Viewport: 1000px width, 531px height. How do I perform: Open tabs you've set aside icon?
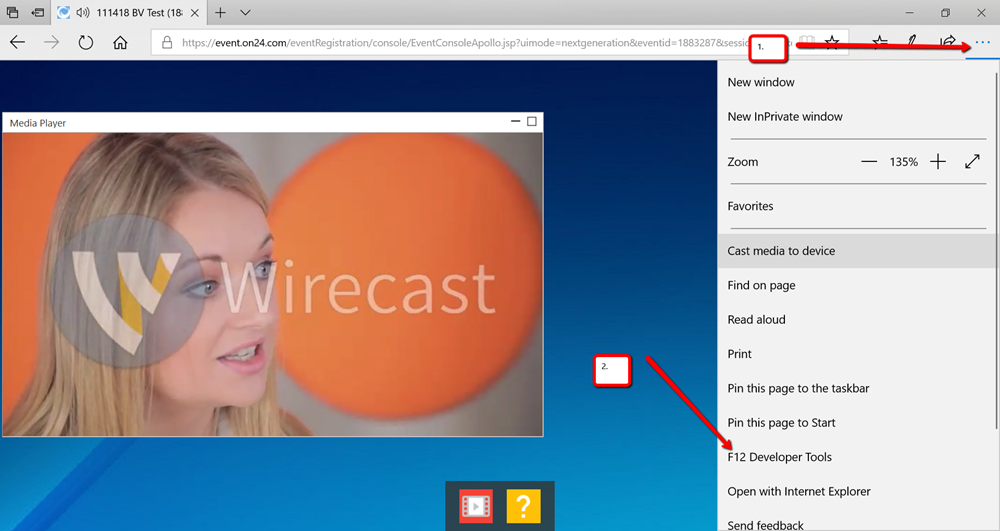click(13, 13)
